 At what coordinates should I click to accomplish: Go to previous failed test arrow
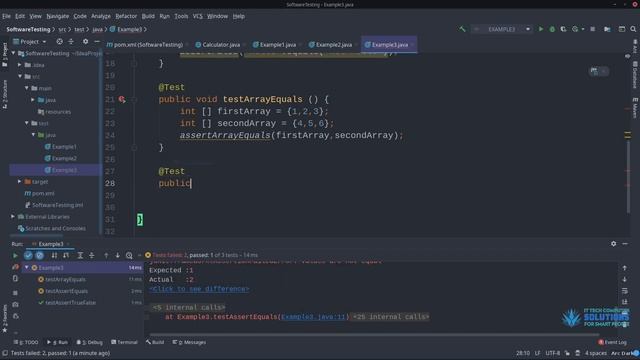[x=106, y=256]
